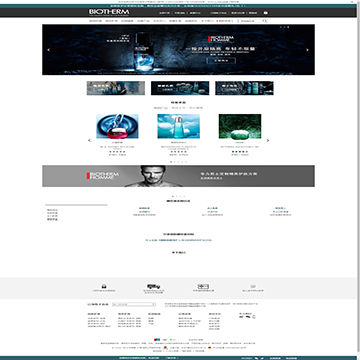This screenshot has width=360, height=360.
Task: Click the search magnifier icon in navigation bar
Action: coord(265,21)
